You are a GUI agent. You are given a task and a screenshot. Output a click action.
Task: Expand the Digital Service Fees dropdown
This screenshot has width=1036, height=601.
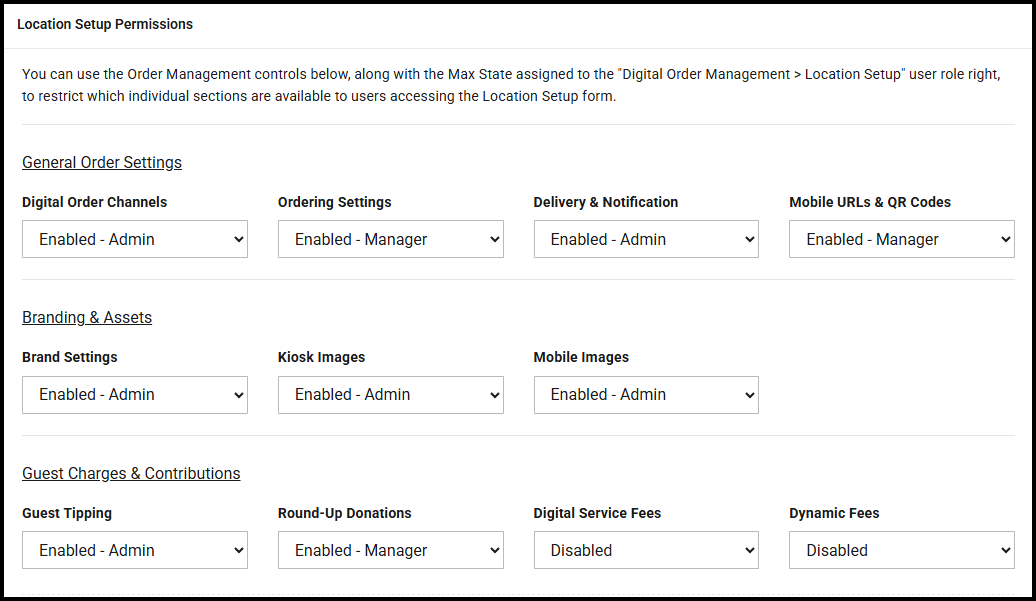click(646, 550)
